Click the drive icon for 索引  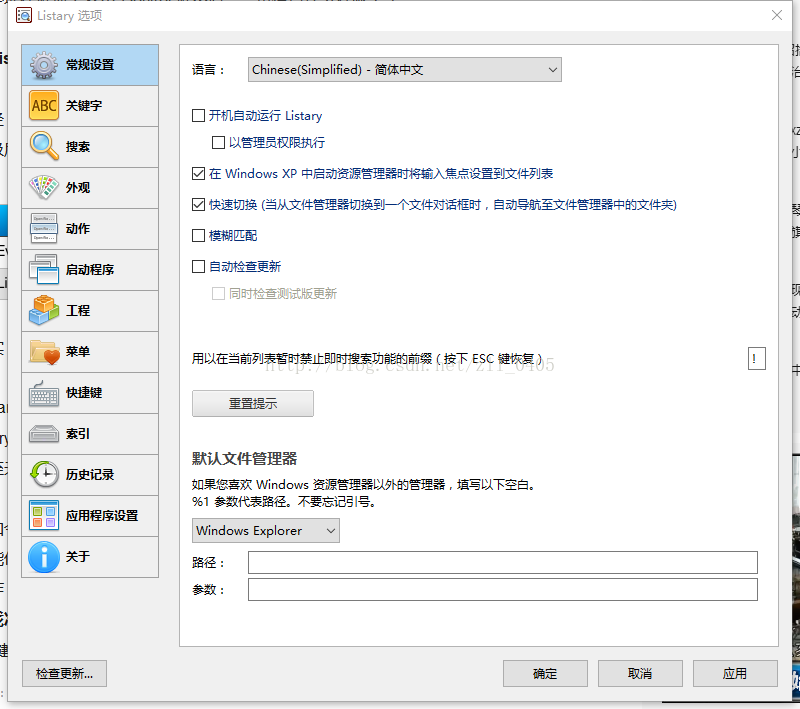click(44, 434)
